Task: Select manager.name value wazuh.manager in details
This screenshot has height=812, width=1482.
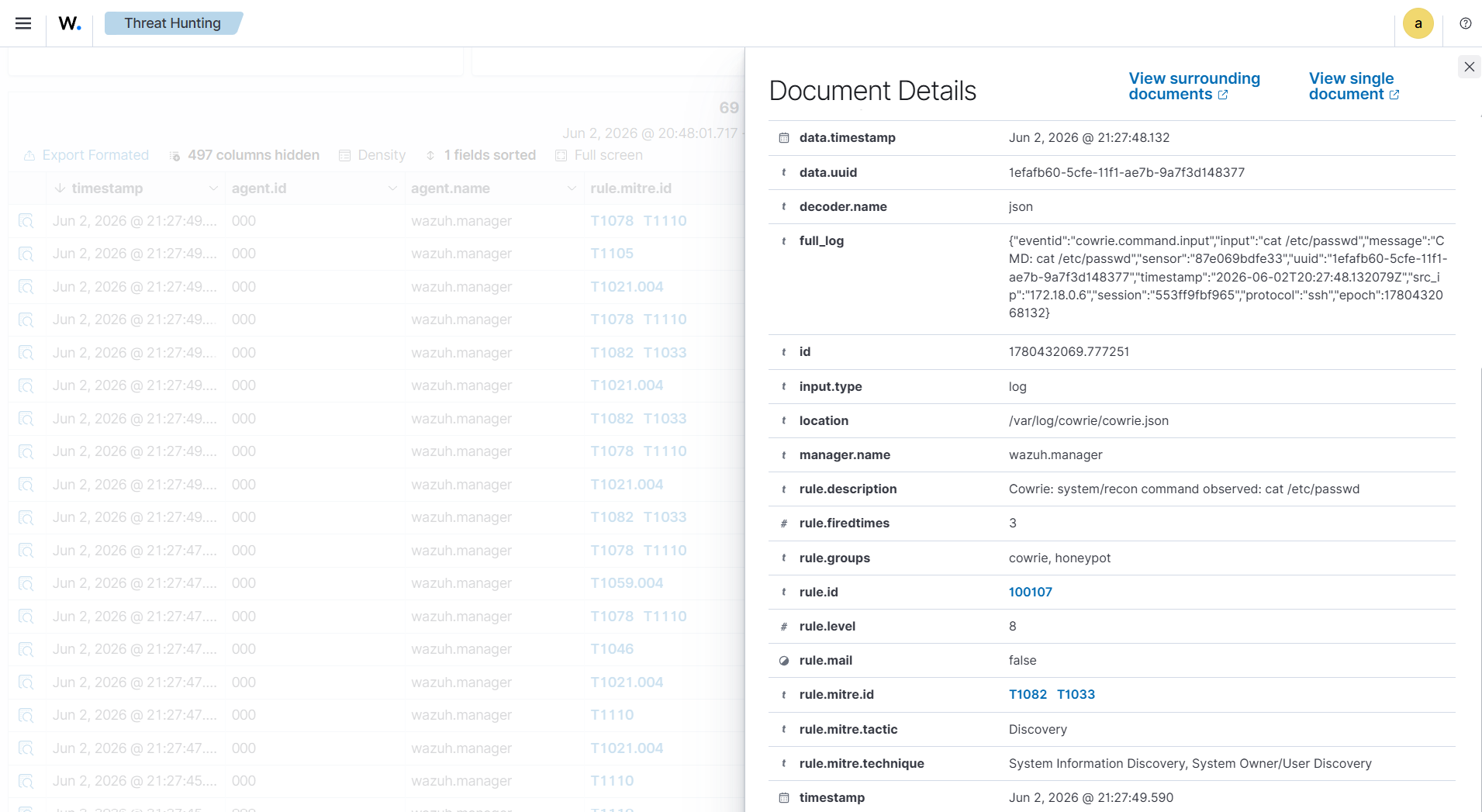Action: 1055,454
